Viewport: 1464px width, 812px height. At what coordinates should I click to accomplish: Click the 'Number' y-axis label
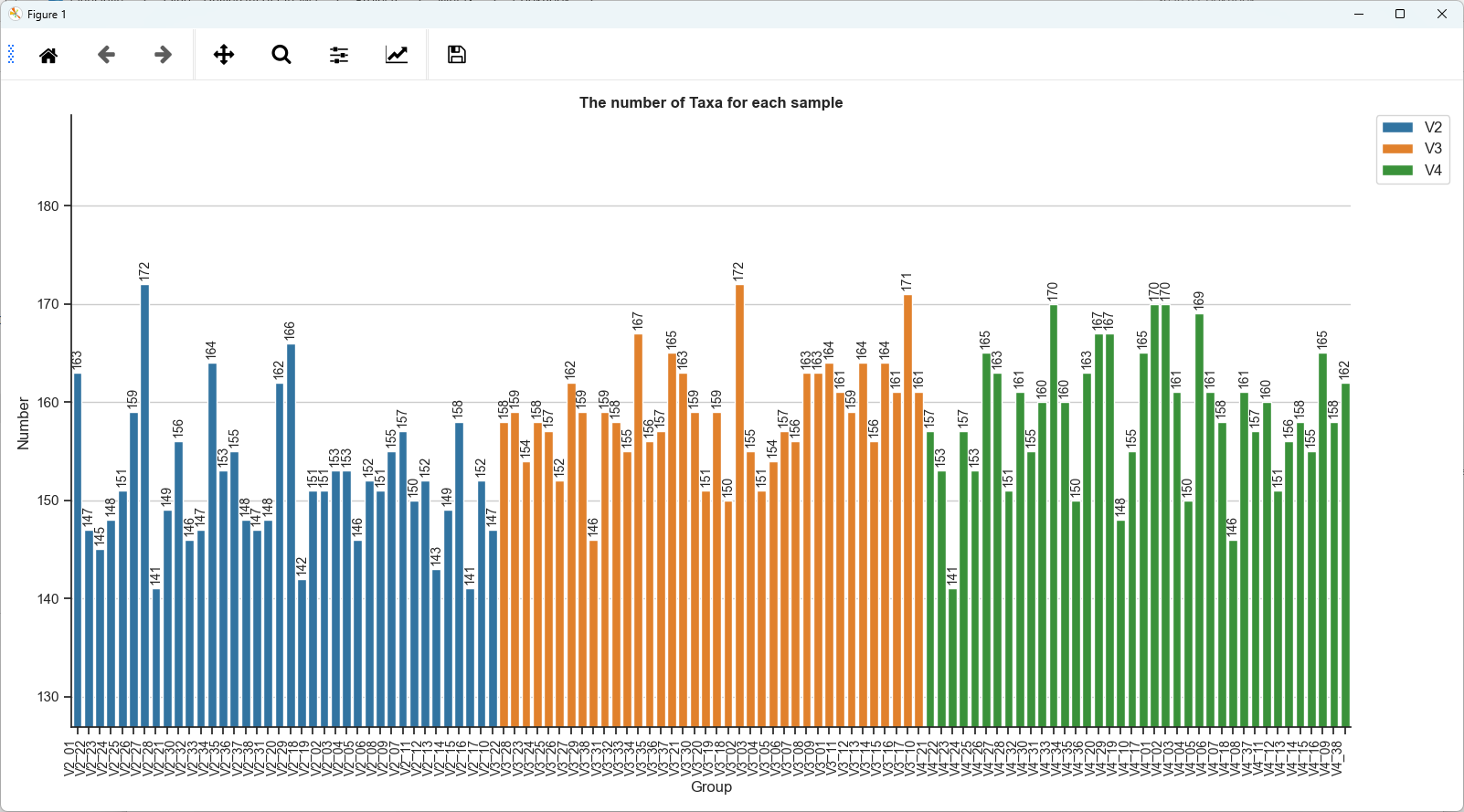[24, 423]
